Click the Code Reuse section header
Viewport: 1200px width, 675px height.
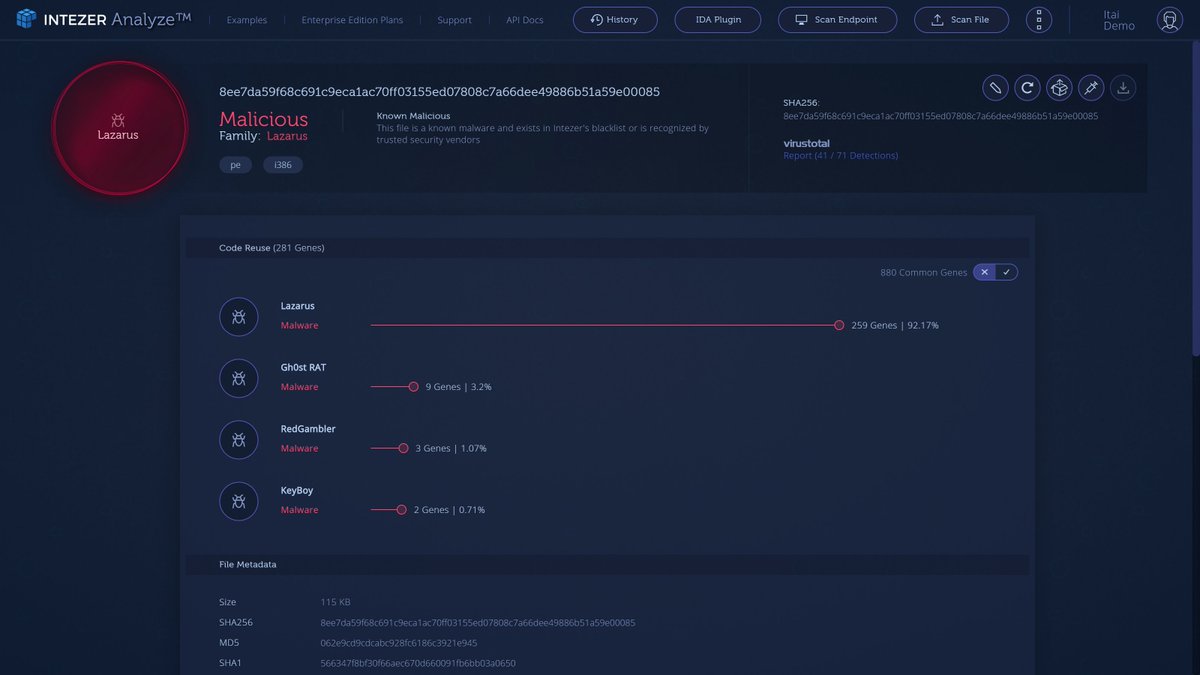click(x=607, y=248)
